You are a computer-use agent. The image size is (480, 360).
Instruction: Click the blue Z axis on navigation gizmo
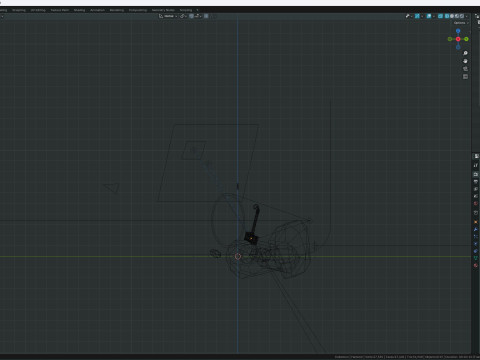(458, 31)
